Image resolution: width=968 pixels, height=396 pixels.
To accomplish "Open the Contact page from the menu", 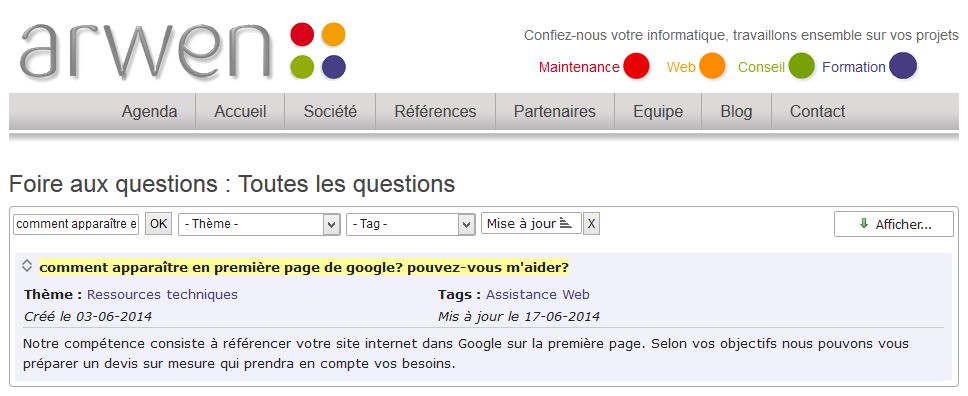I will 817,112.
